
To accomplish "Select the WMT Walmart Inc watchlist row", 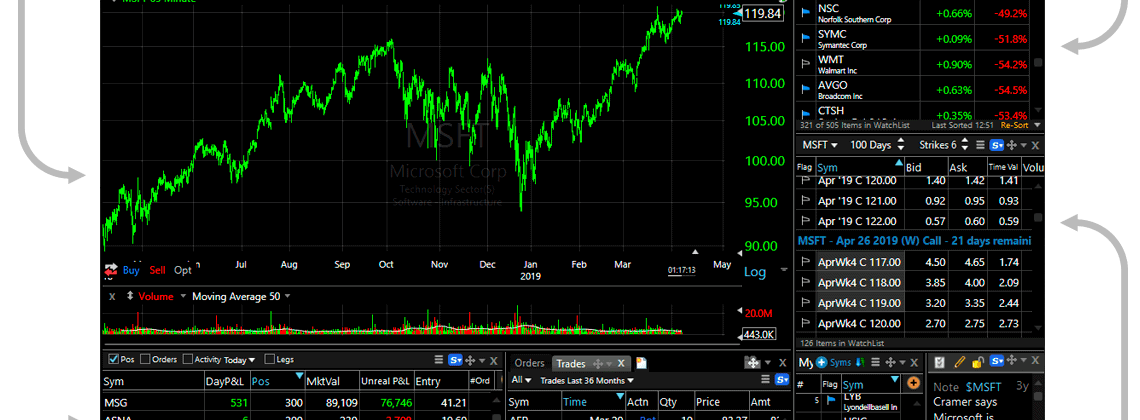I will coord(913,64).
